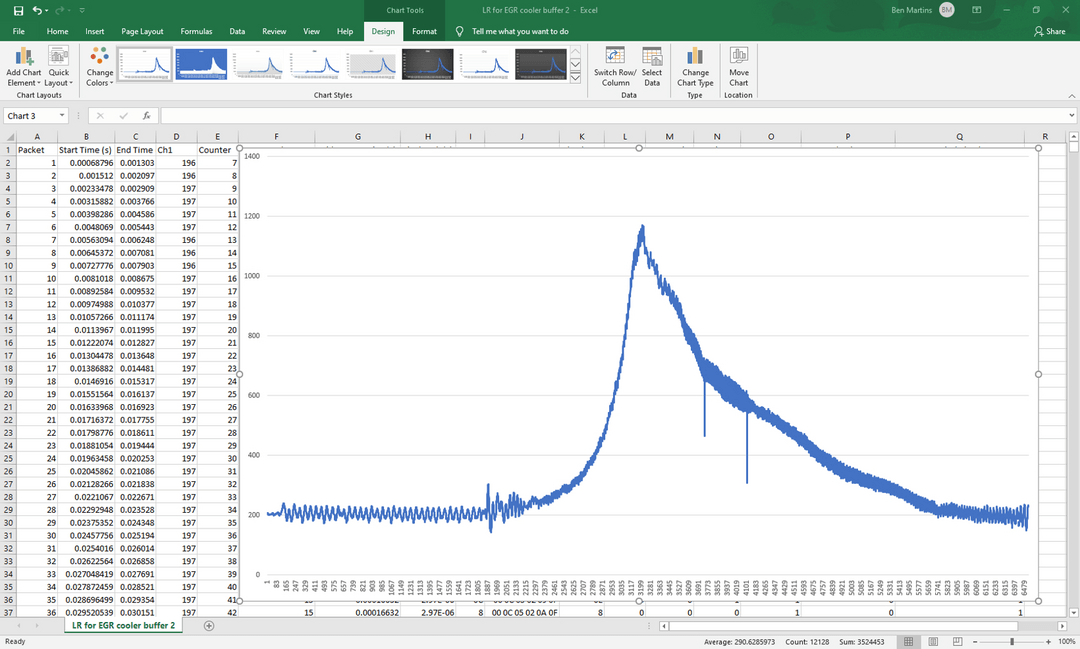Screen dimensions: 1080x649
Task: Click the Select All corner triangle
Action: point(8,136)
